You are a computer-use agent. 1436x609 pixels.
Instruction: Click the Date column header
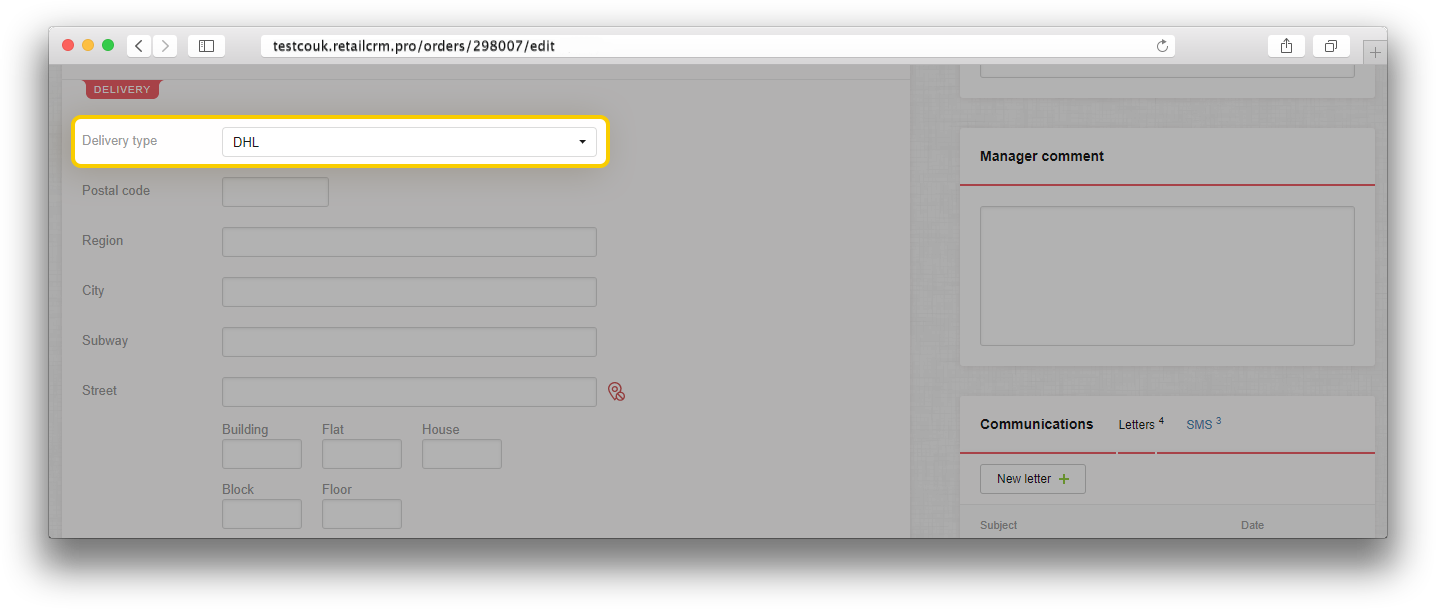[1252, 525]
